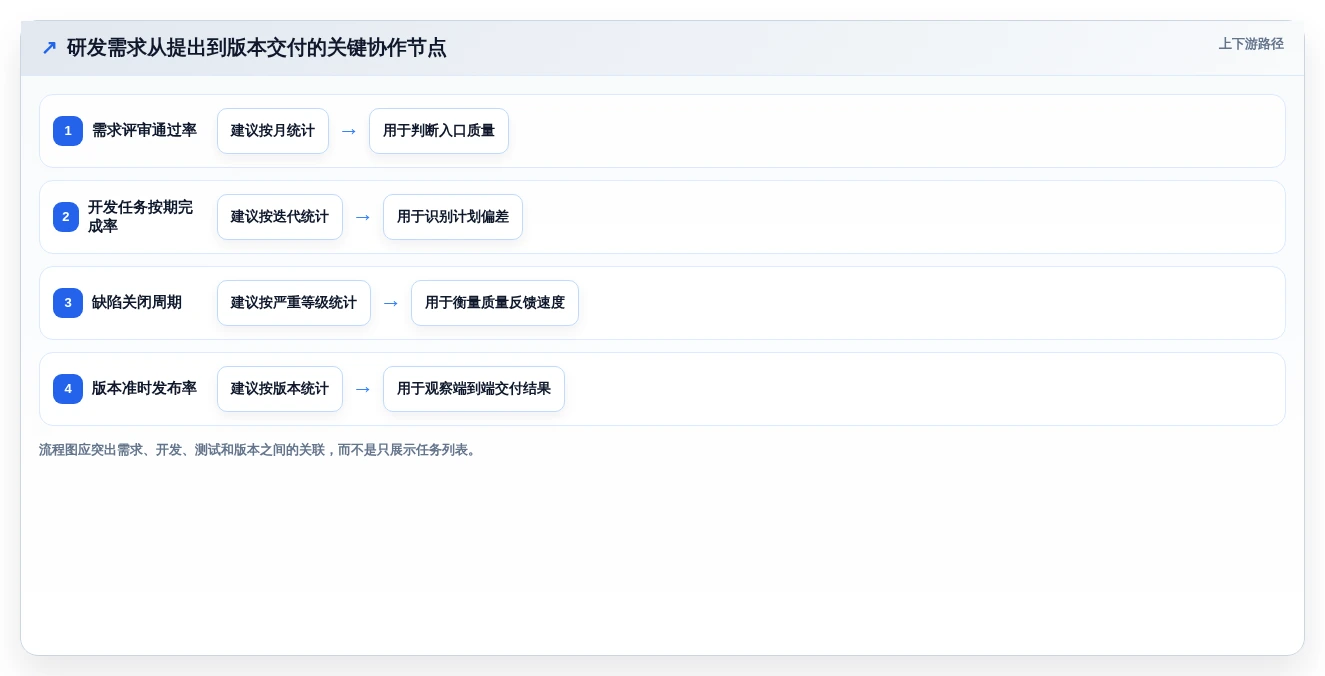Click the step 4 number badge

pyautogui.click(x=68, y=389)
